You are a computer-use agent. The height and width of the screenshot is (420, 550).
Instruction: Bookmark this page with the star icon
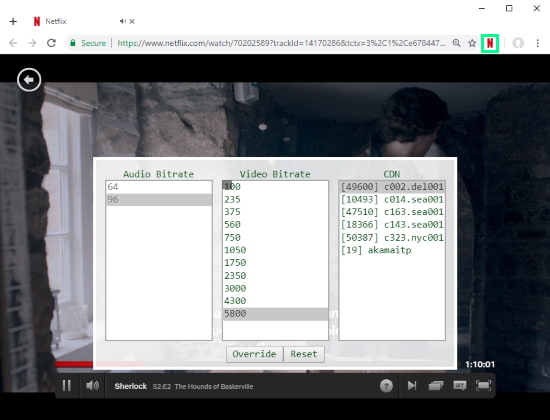pos(472,43)
